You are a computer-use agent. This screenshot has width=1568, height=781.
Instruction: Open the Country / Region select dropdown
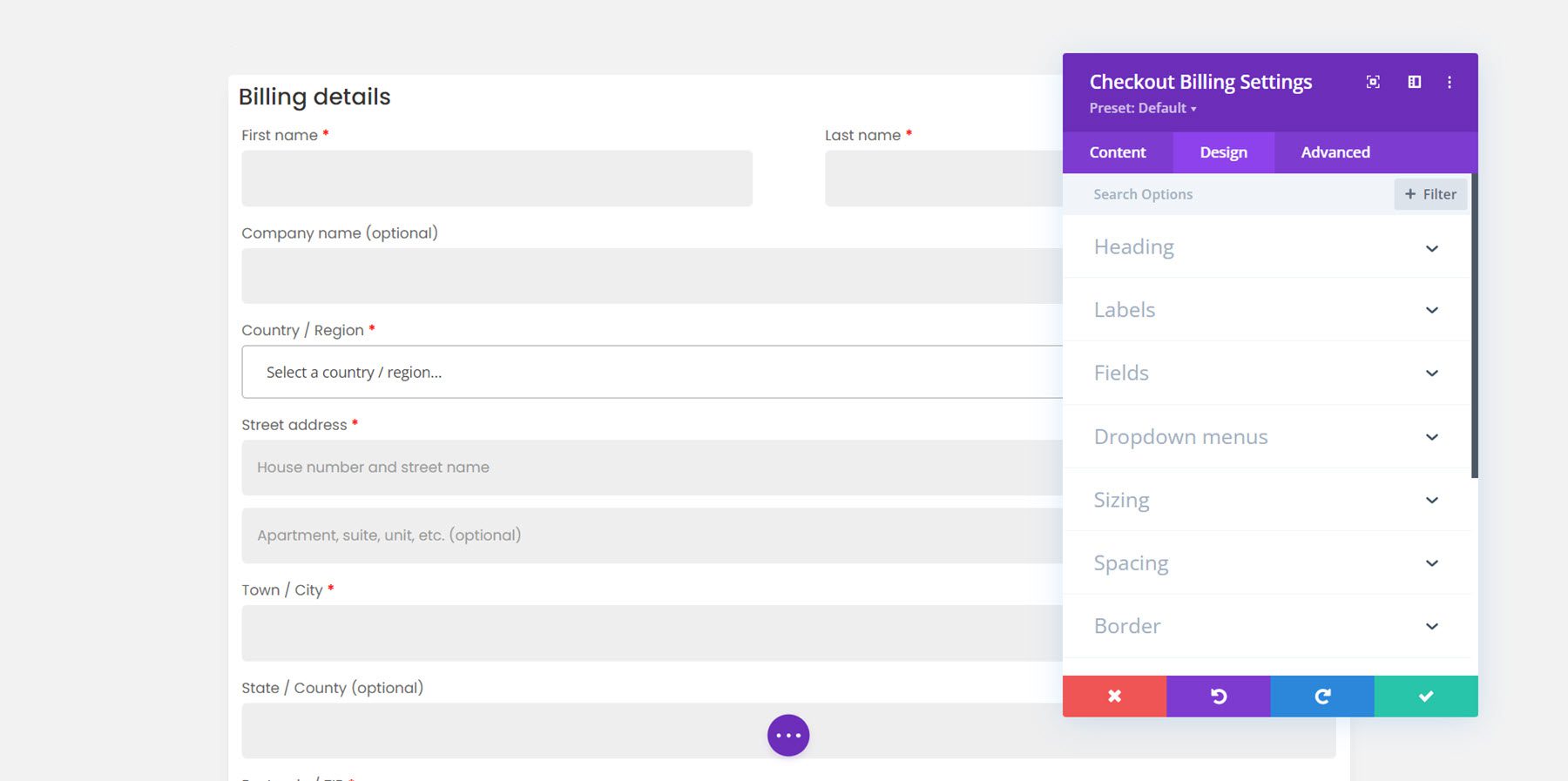[652, 372]
